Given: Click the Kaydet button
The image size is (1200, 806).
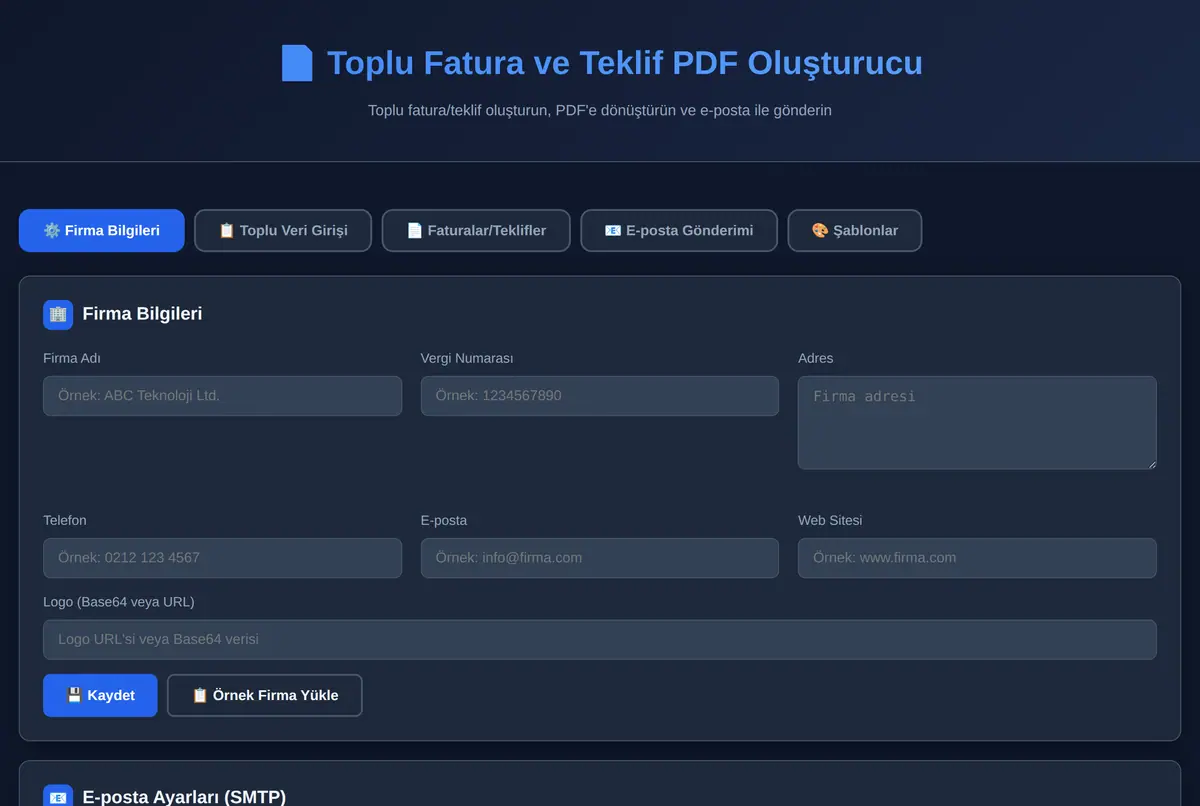Looking at the screenshot, I should tap(100, 695).
